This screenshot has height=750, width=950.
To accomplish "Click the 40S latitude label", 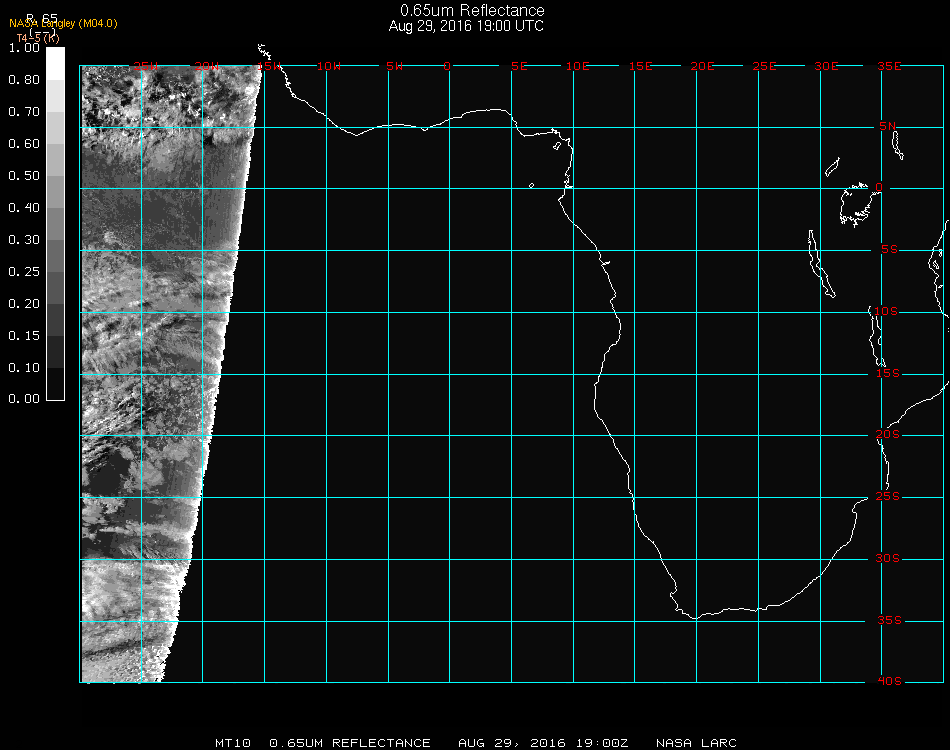I will [889, 682].
